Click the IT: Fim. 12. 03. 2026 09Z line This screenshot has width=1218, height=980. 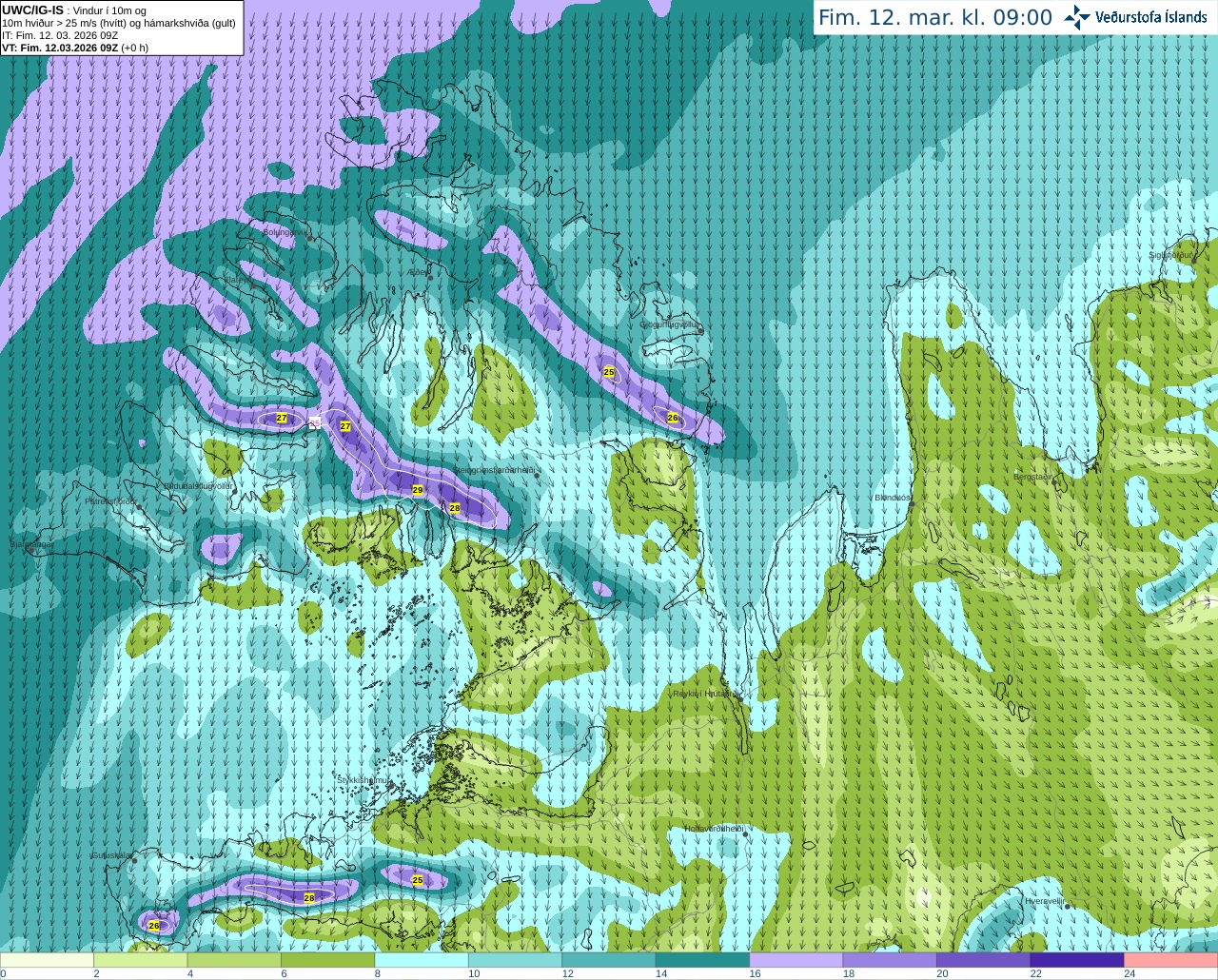click(60, 35)
